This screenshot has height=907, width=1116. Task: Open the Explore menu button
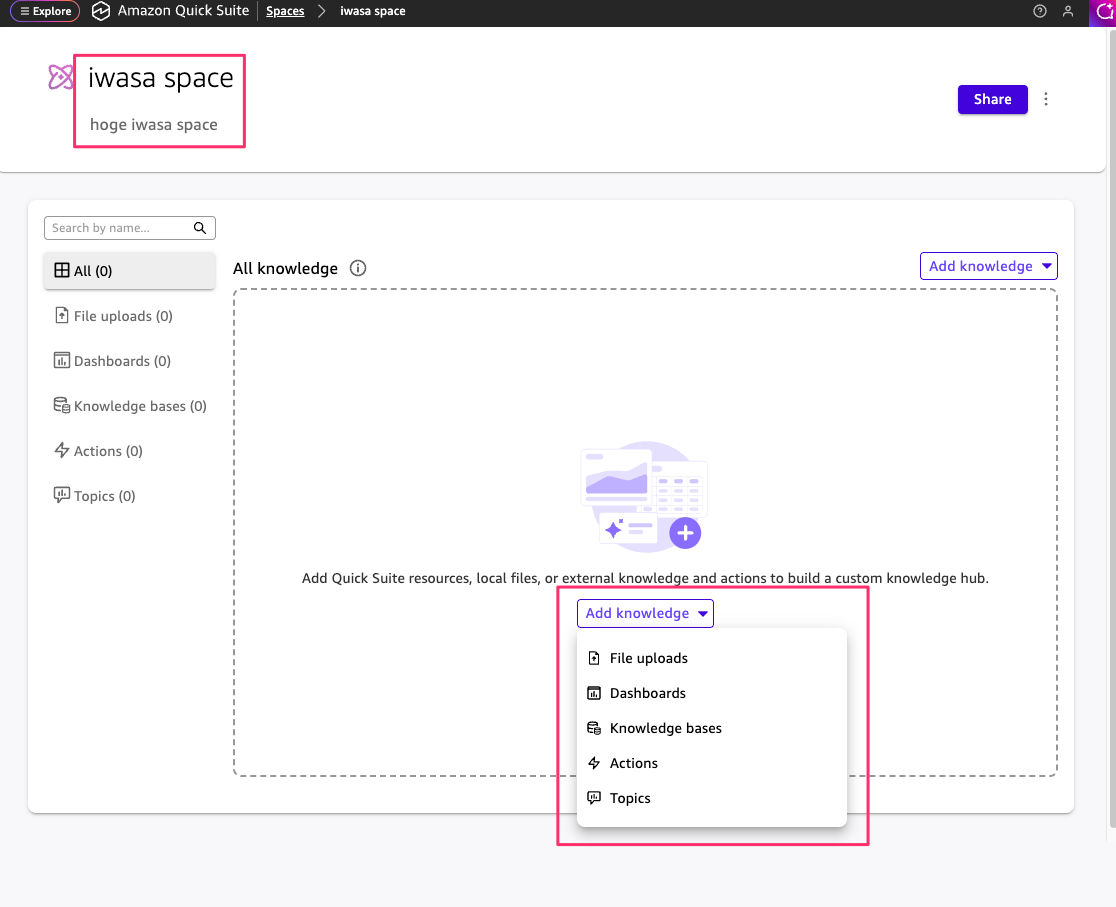pyautogui.click(x=45, y=11)
